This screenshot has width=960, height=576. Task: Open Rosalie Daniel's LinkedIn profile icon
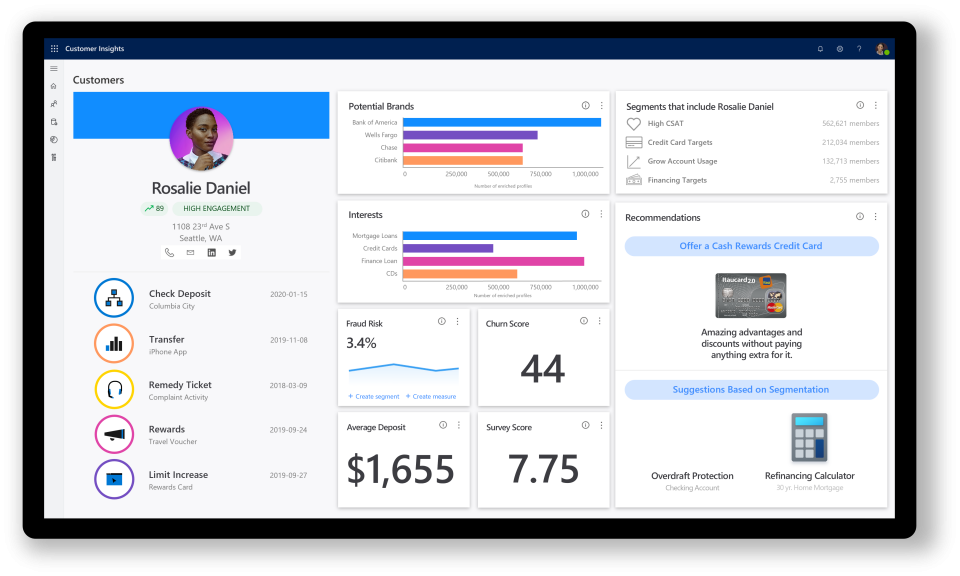(x=211, y=253)
